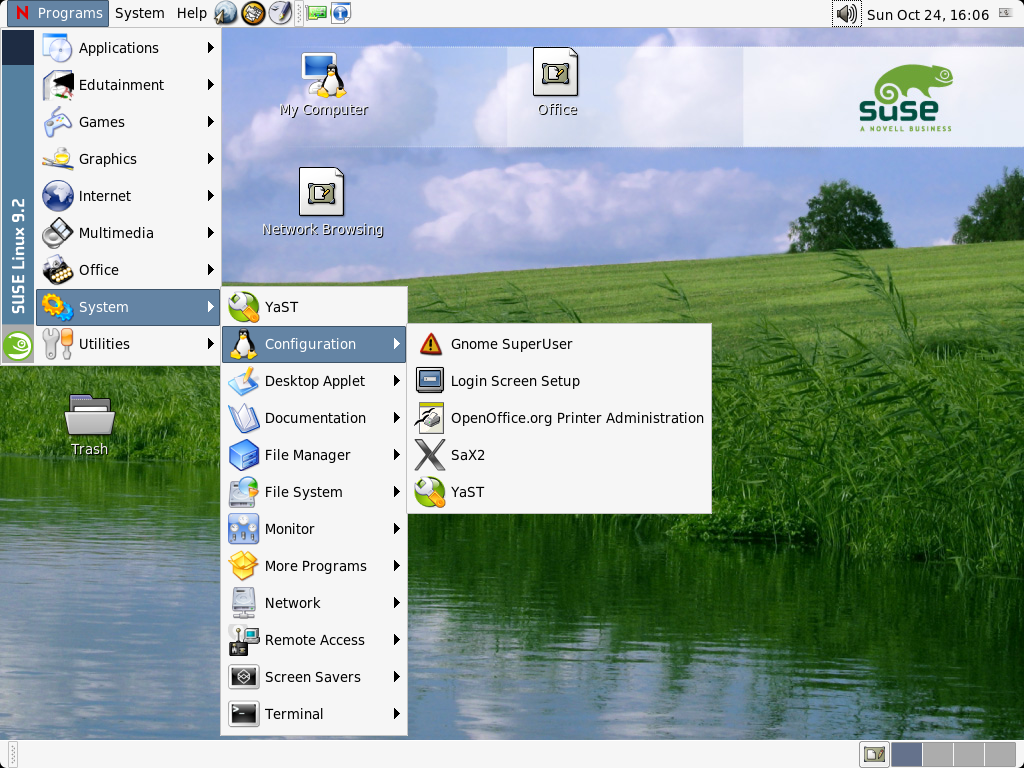Image resolution: width=1024 pixels, height=768 pixels.
Task: Click the blue info icon in top panel
Action: [x=341, y=13]
